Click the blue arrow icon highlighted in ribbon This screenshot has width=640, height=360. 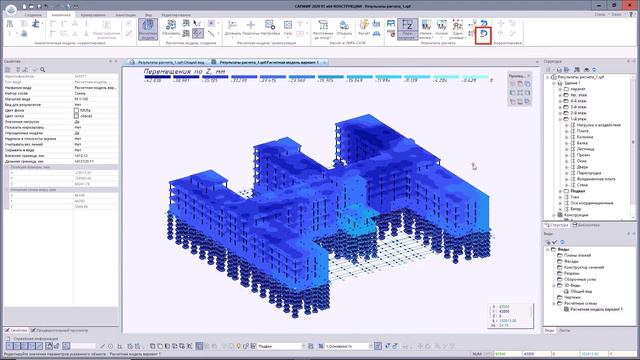[484, 34]
